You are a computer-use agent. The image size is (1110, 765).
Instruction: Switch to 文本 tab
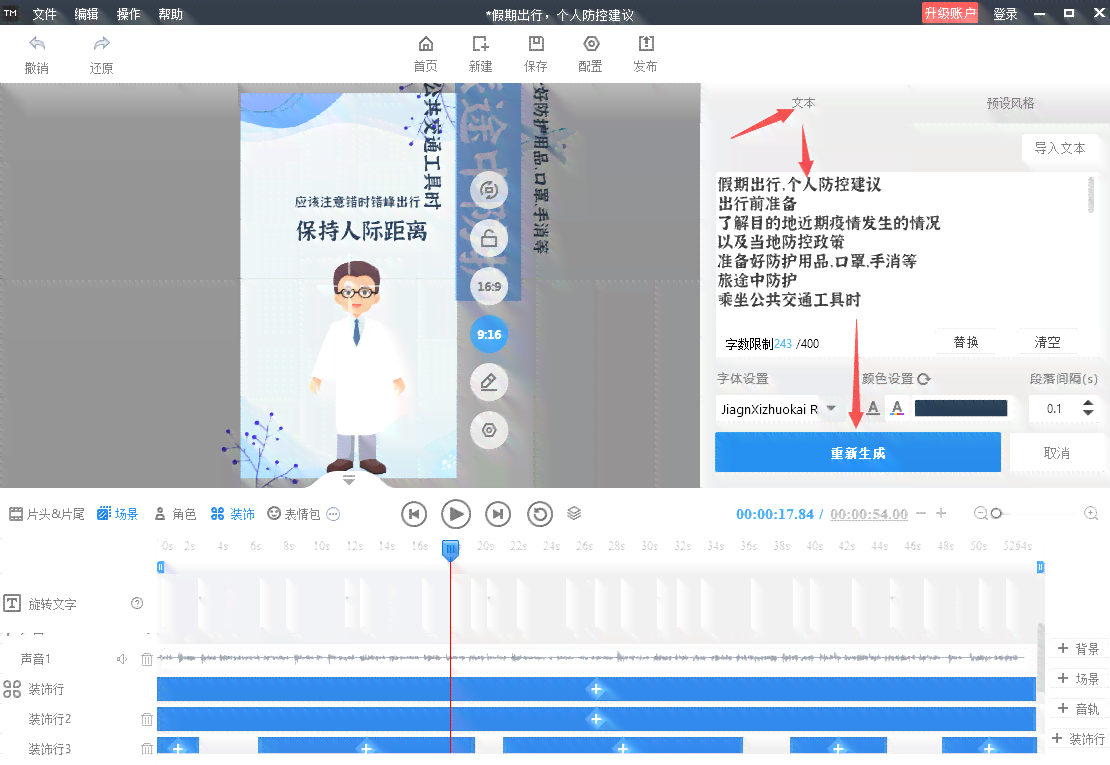(x=803, y=103)
